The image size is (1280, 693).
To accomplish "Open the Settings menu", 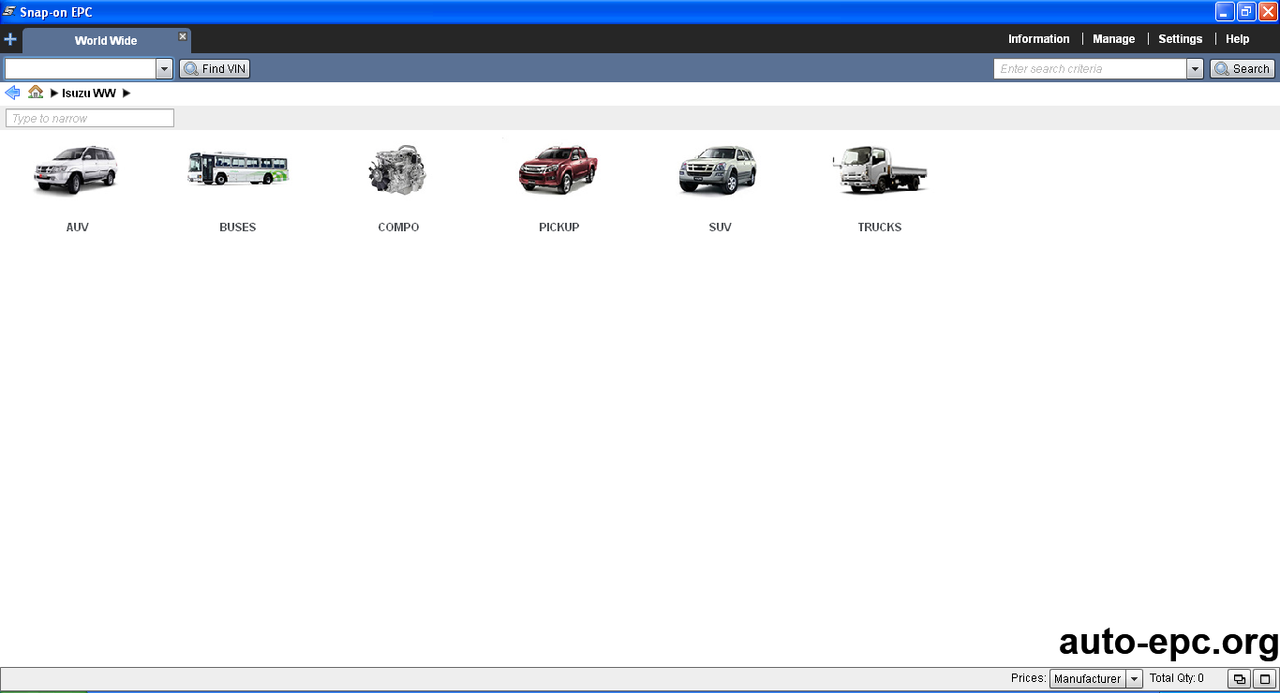I will pyautogui.click(x=1180, y=39).
